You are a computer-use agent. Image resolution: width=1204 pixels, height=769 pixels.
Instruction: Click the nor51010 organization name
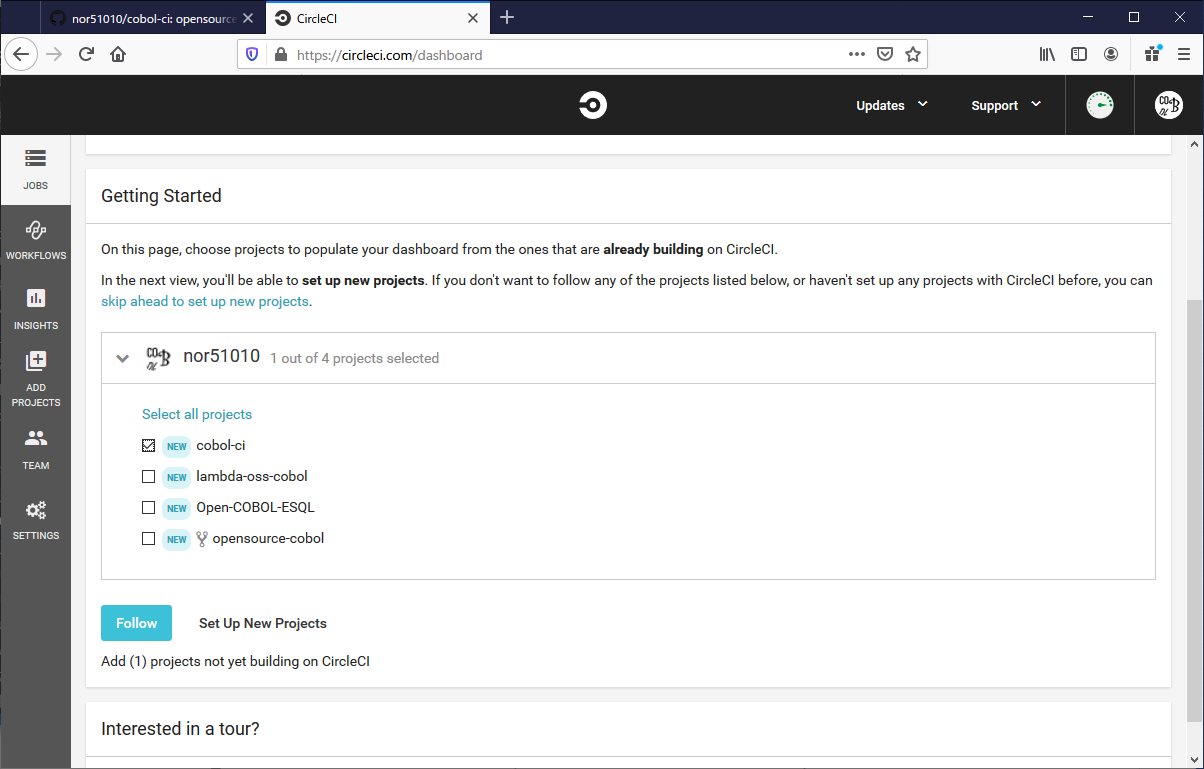[x=221, y=356]
